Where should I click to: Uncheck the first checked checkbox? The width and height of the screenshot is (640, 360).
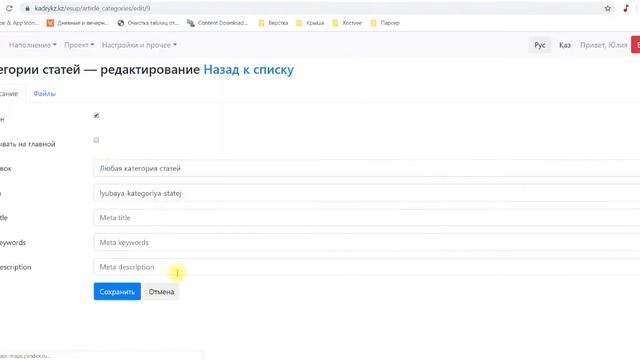pyautogui.click(x=96, y=116)
